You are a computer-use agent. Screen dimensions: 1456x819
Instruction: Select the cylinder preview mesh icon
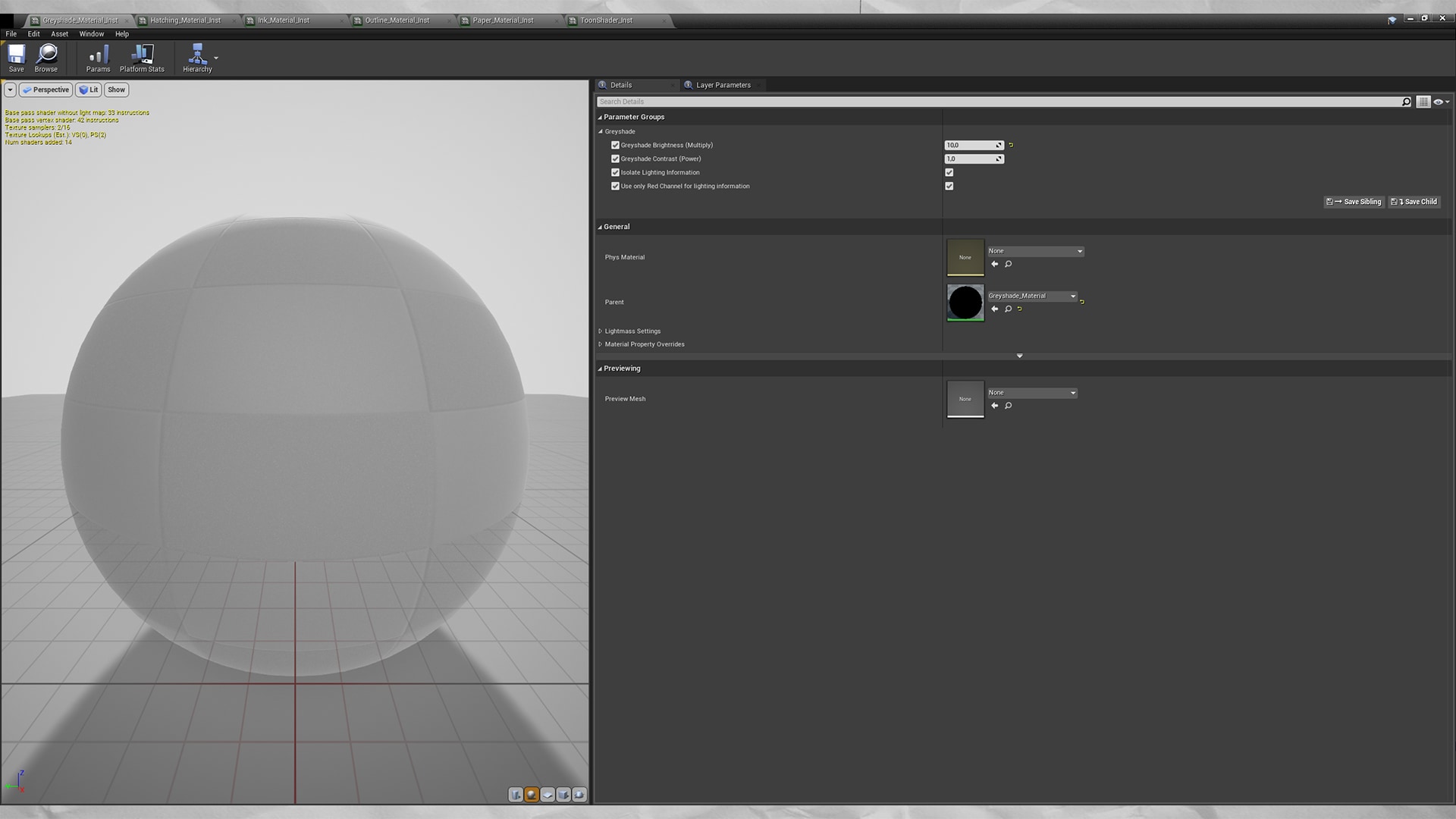click(516, 794)
